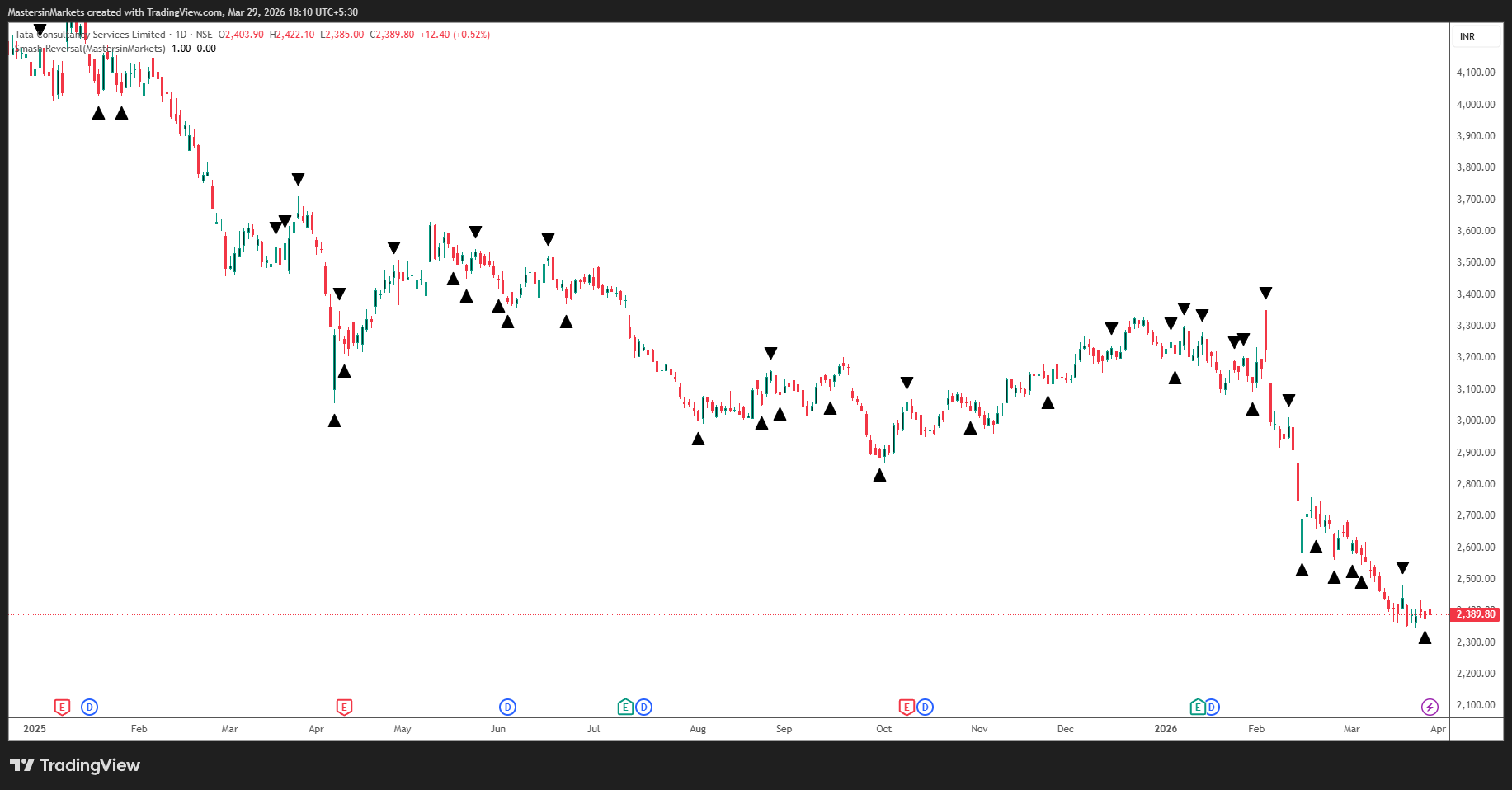The width and height of the screenshot is (1512, 790).
Task: Open the dividend icon in October 2025
Action: pyautogui.click(x=926, y=707)
